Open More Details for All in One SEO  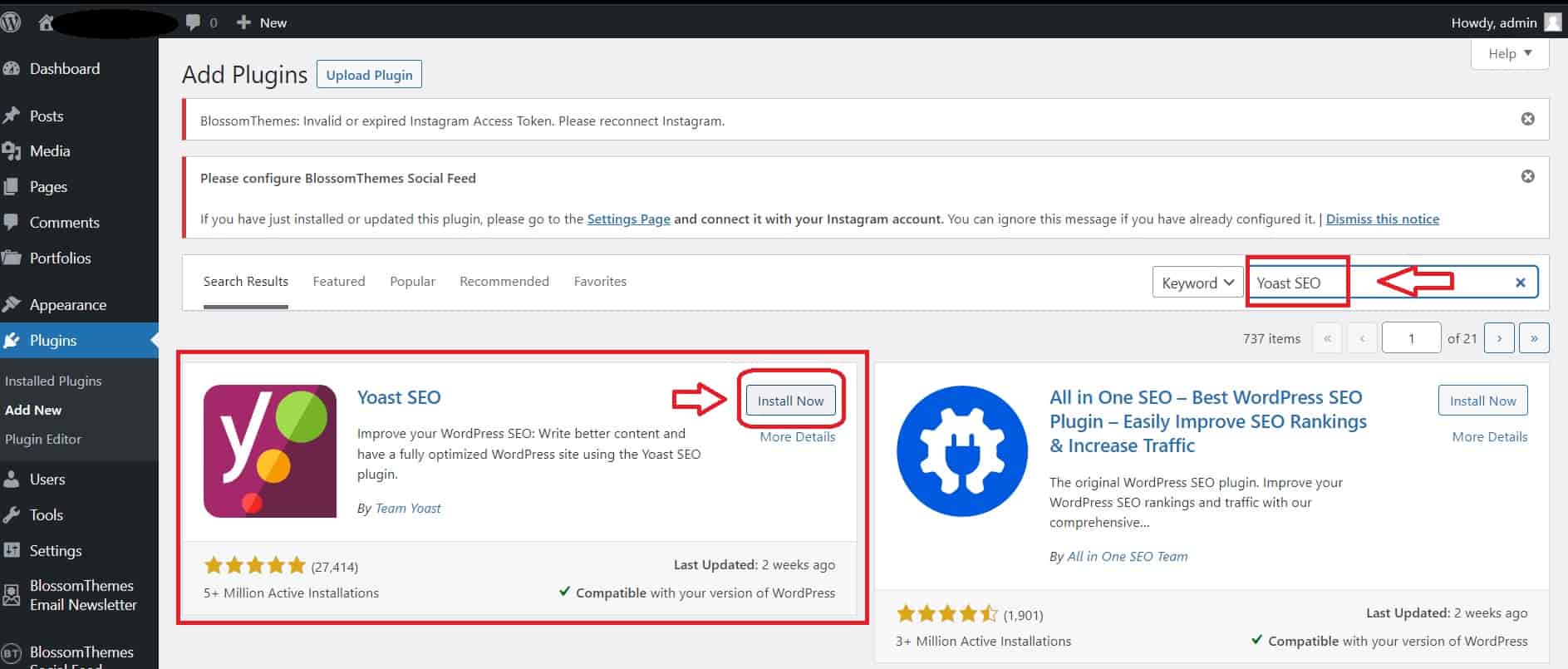1490,437
